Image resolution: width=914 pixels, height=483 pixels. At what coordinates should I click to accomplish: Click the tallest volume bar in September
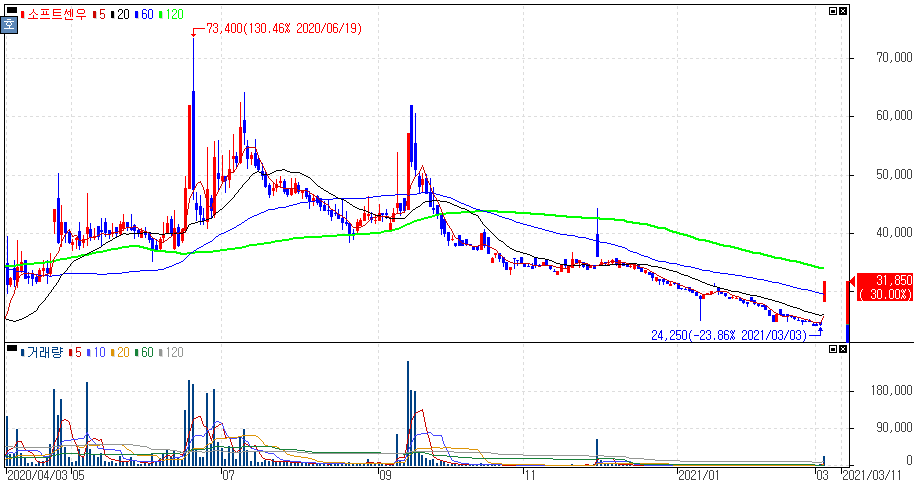407,413
